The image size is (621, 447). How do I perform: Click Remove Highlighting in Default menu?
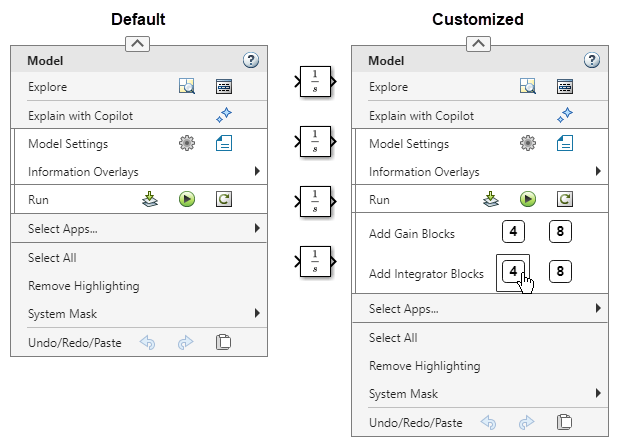83,285
